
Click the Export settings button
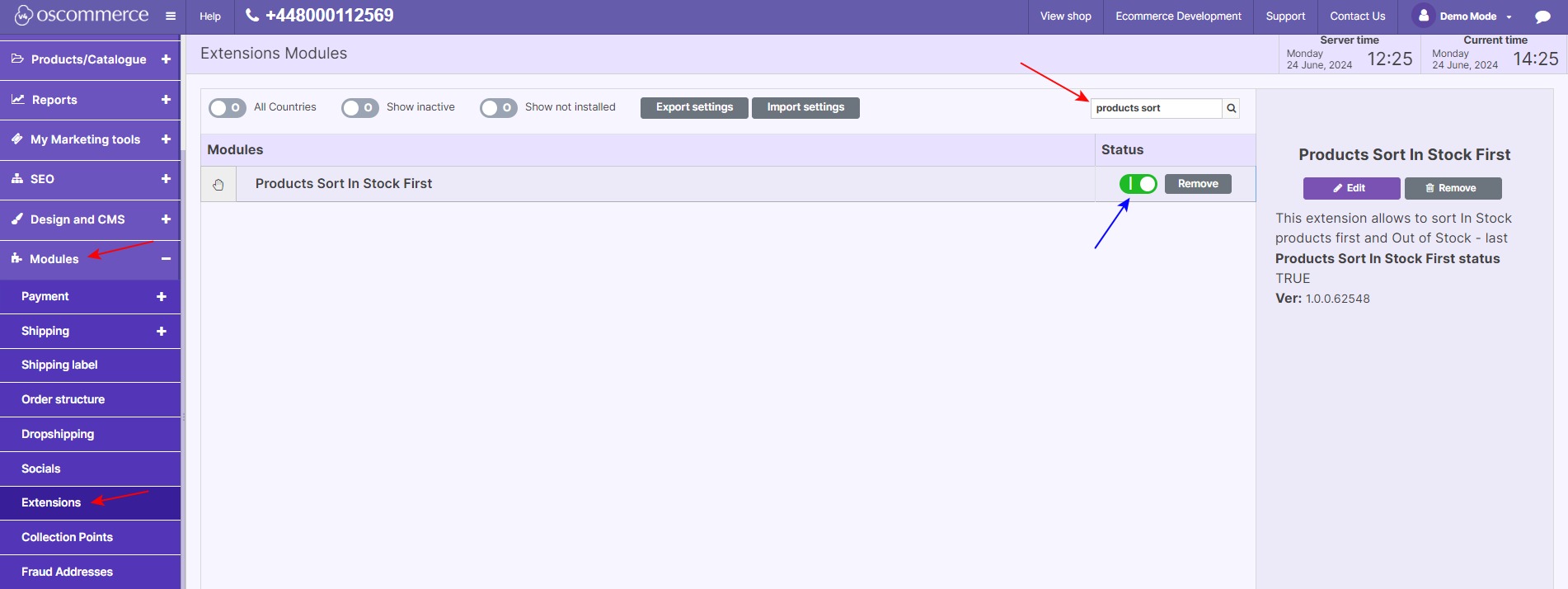pos(694,107)
